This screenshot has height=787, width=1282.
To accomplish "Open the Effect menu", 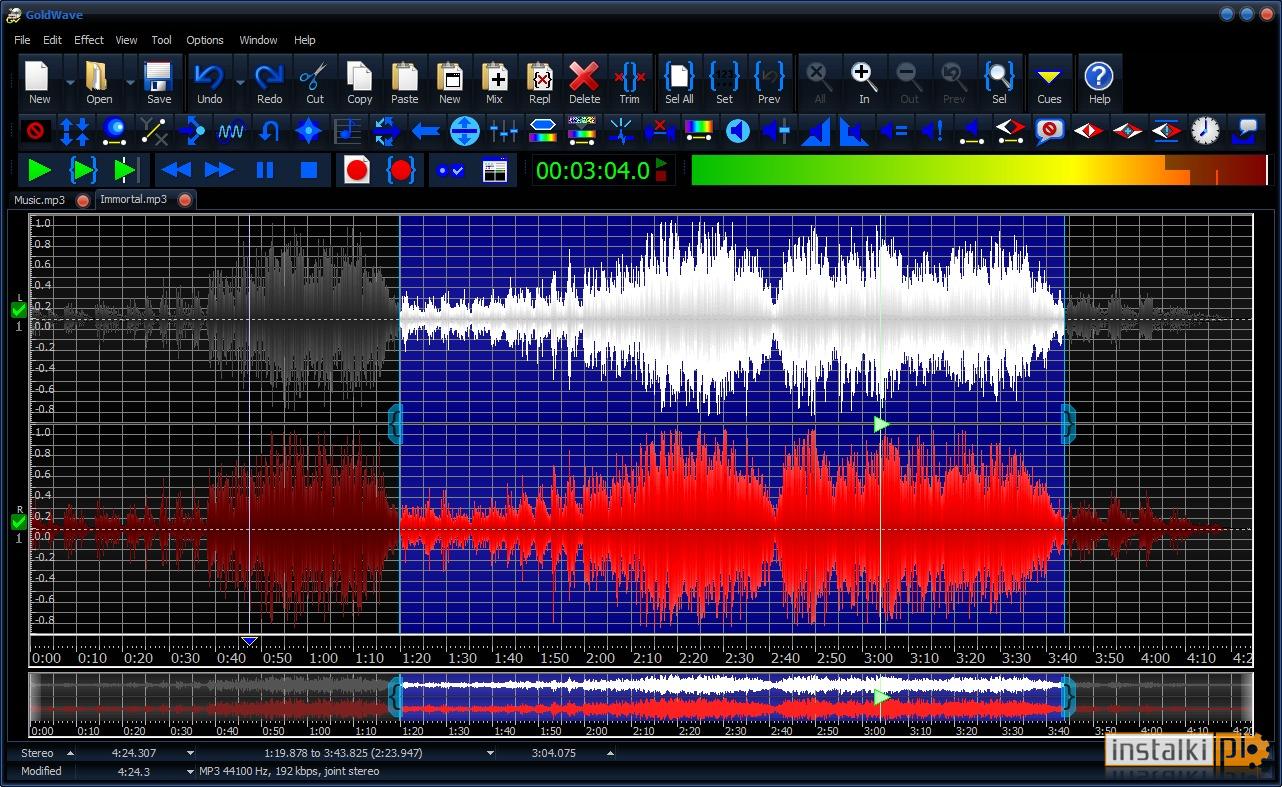I will (89, 40).
